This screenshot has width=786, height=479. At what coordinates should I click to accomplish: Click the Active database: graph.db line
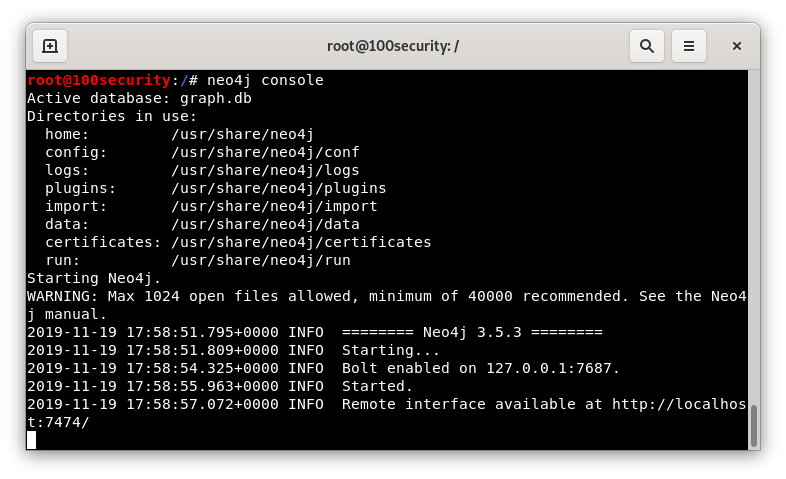[x=139, y=98]
